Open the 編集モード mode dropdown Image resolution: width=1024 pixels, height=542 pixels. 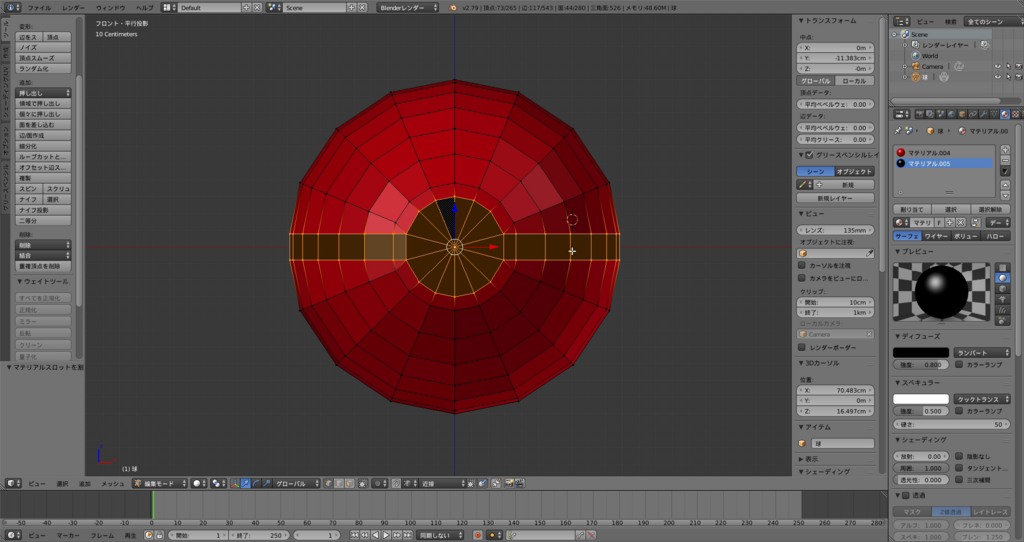pyautogui.click(x=158, y=483)
